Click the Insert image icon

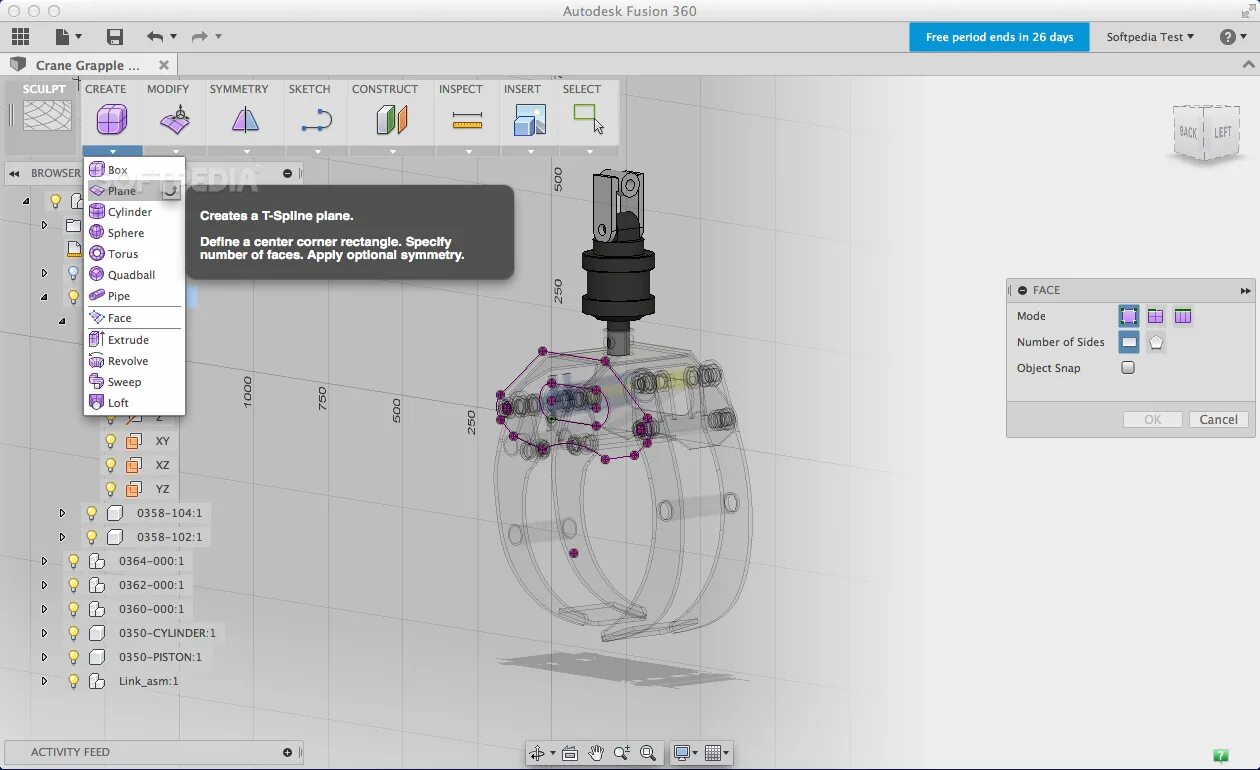pyautogui.click(x=529, y=121)
